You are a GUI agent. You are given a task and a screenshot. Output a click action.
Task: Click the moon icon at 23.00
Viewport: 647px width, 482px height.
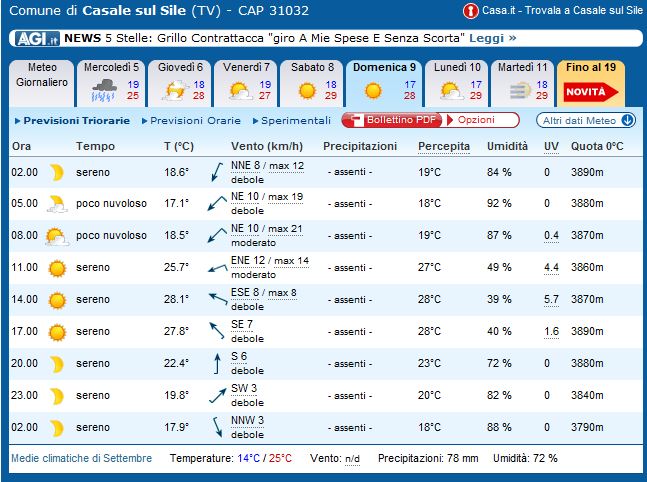pyautogui.click(x=57, y=396)
